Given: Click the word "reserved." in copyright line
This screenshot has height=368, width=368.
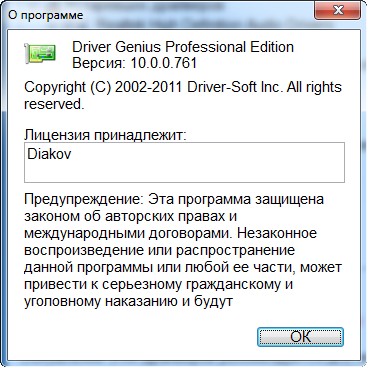Looking at the screenshot, I should [x=54, y=105].
